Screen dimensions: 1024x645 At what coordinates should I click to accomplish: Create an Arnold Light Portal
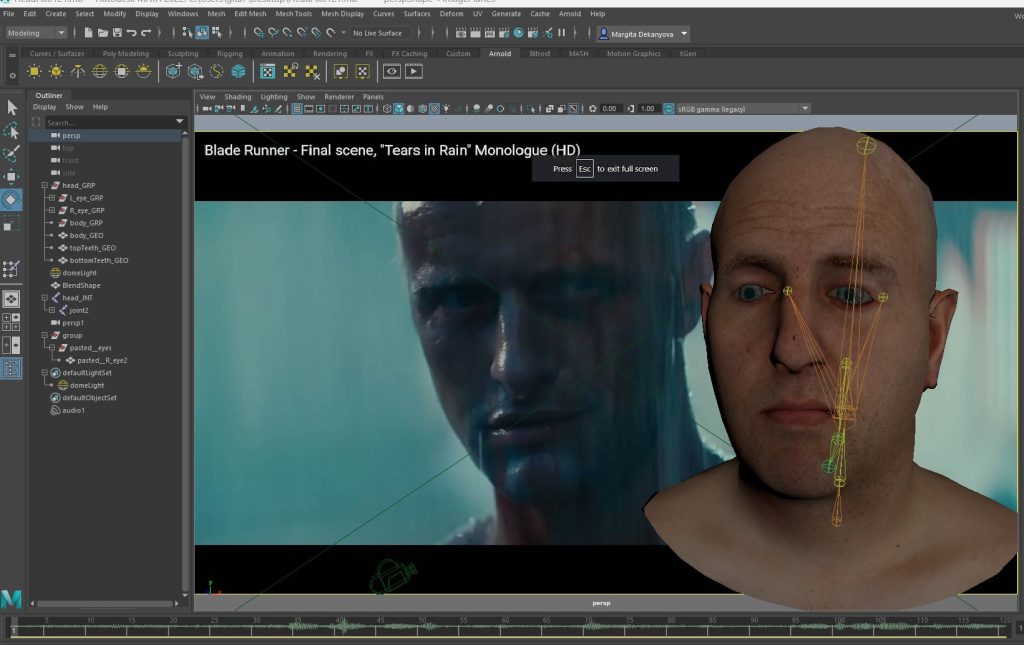(121, 72)
